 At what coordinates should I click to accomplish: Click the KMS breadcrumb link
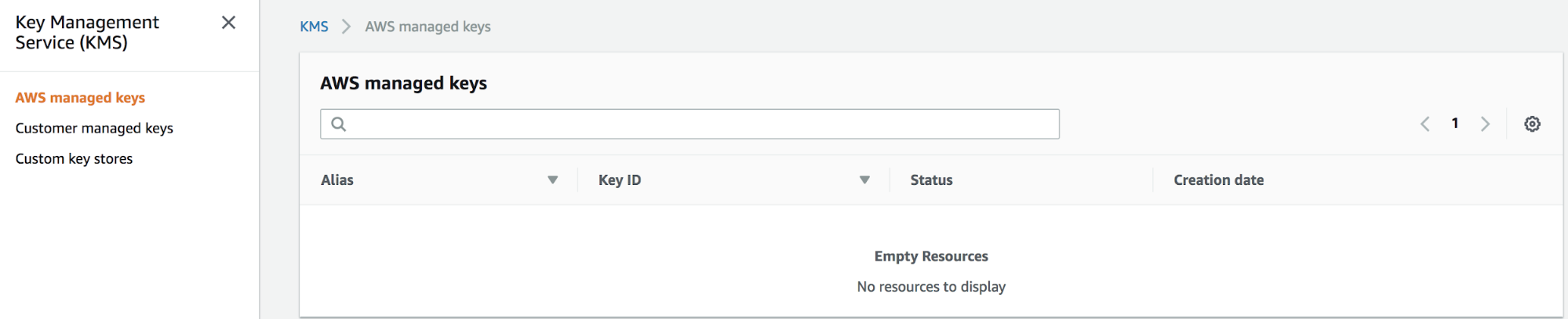click(314, 27)
